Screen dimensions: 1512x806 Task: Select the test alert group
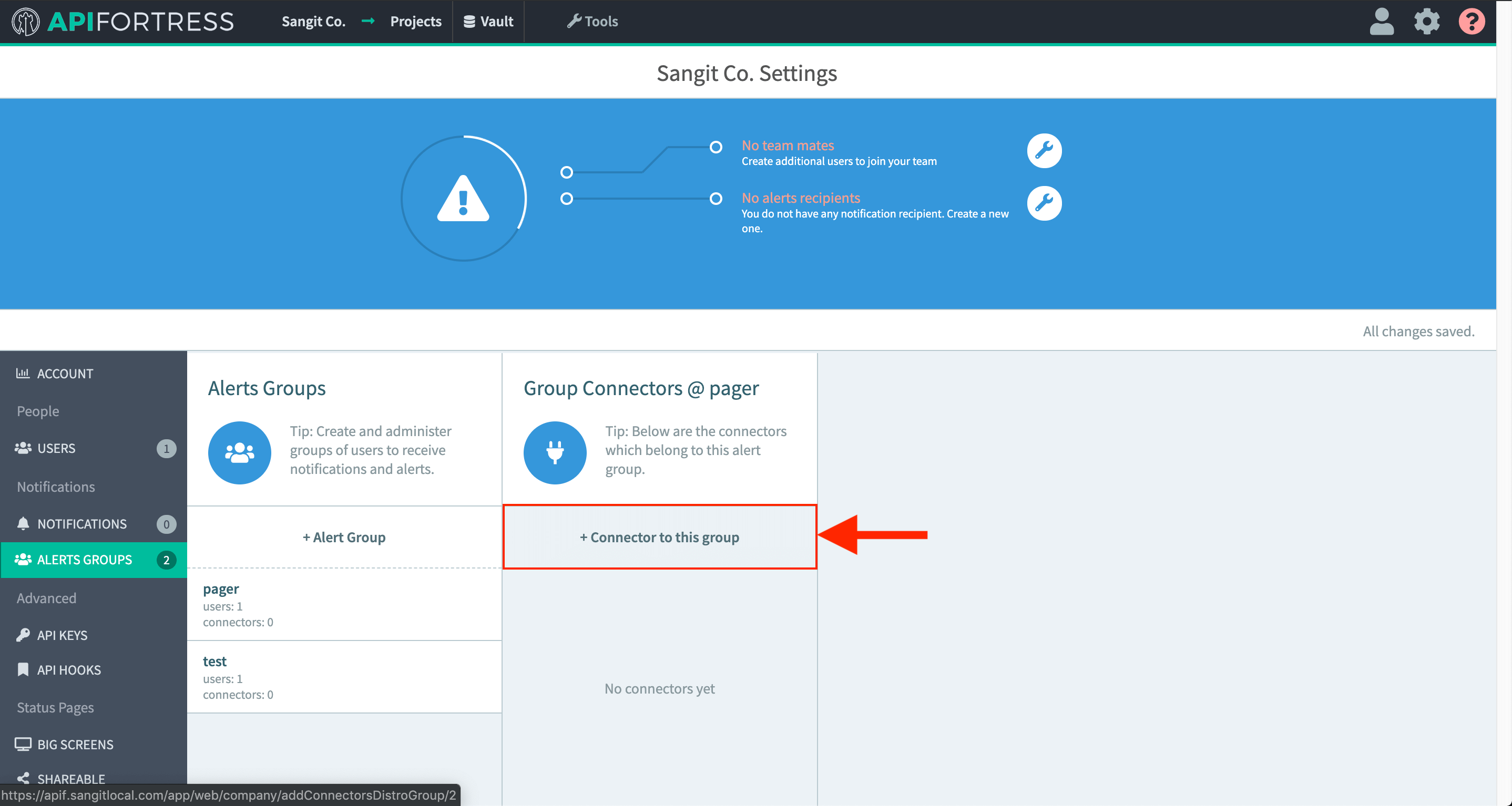tap(344, 677)
